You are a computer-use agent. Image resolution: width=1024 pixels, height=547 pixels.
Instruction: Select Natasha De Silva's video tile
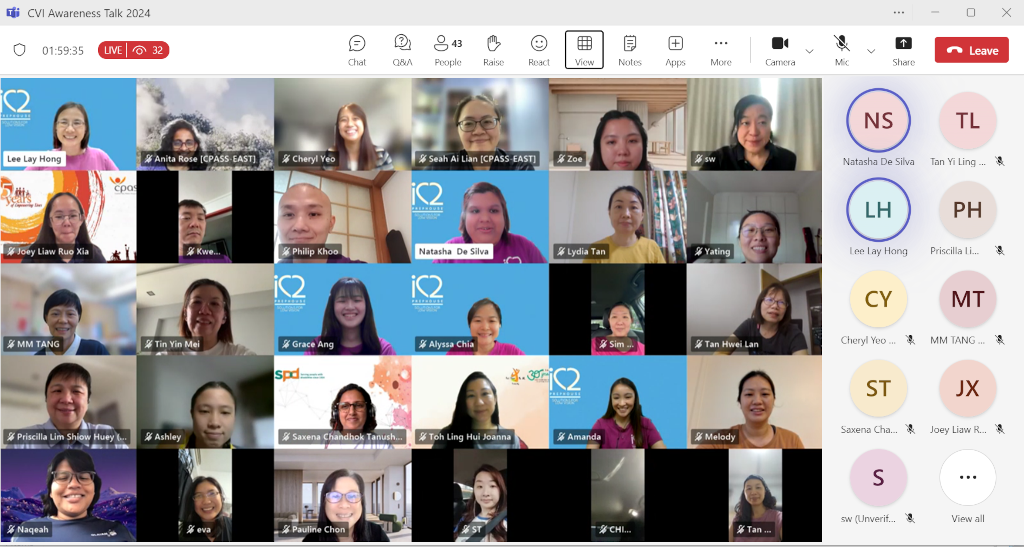click(480, 216)
